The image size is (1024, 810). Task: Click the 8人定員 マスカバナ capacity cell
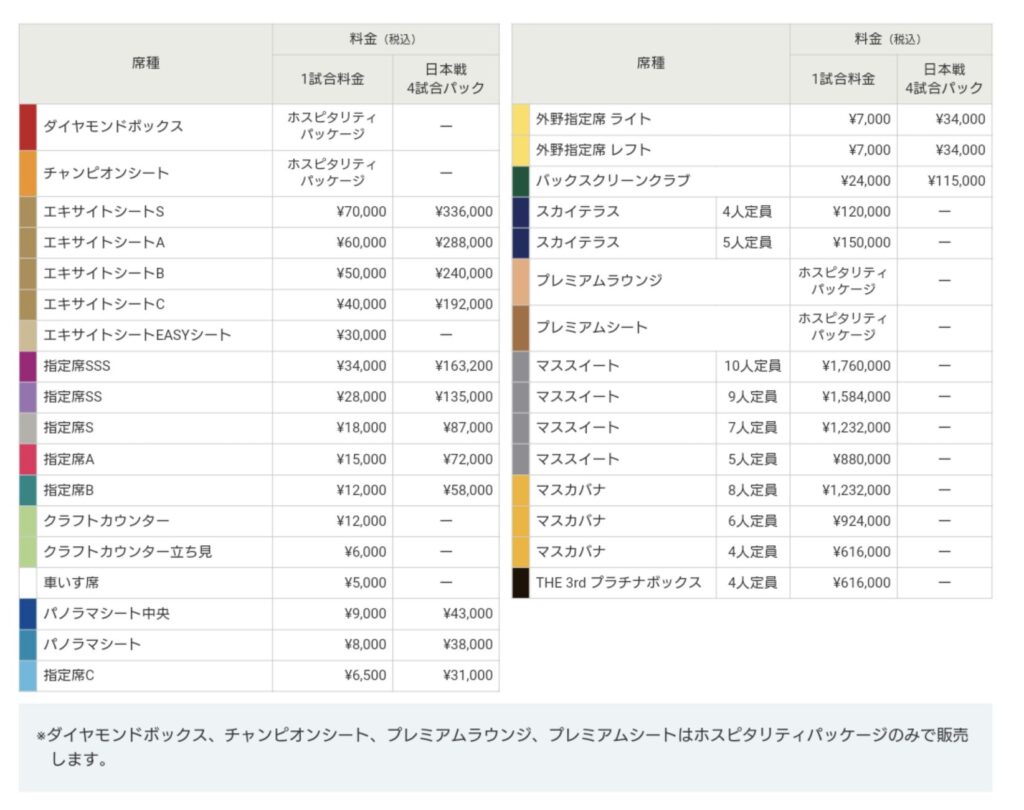coord(752,491)
